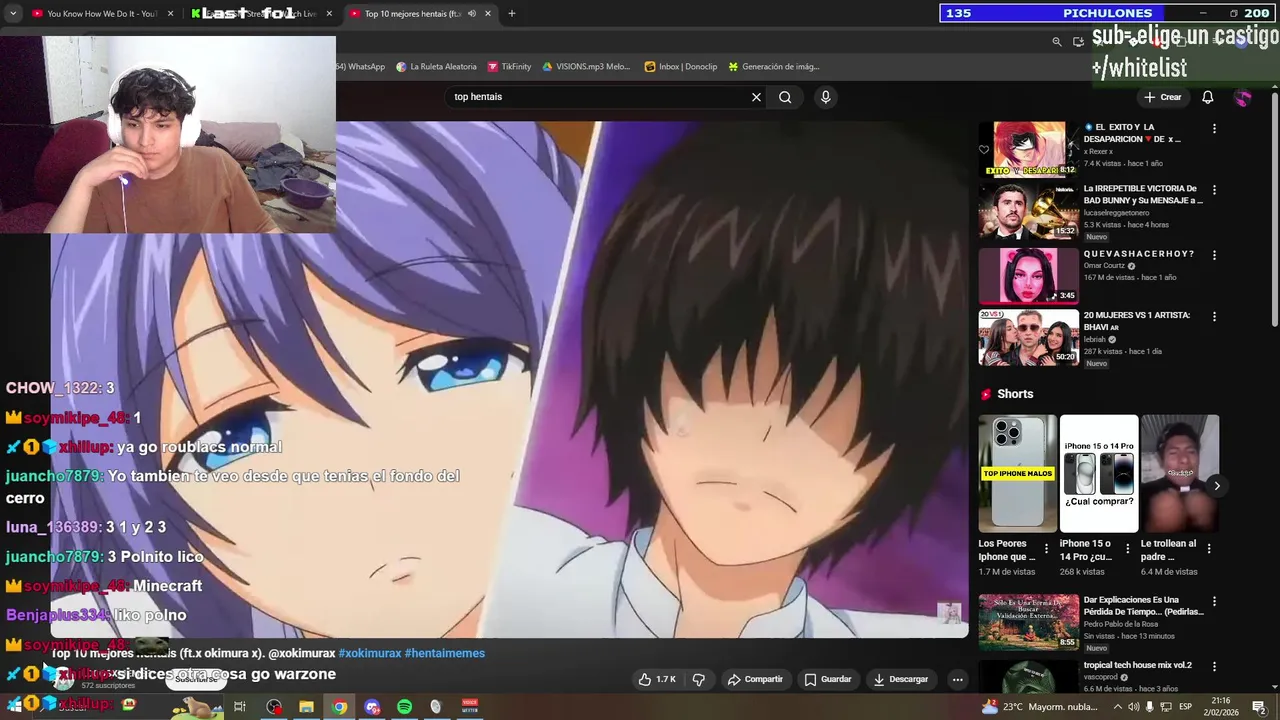Screen dimensions: 1280x720
Task: Open the TikFinity bookmark
Action: click(x=509, y=67)
